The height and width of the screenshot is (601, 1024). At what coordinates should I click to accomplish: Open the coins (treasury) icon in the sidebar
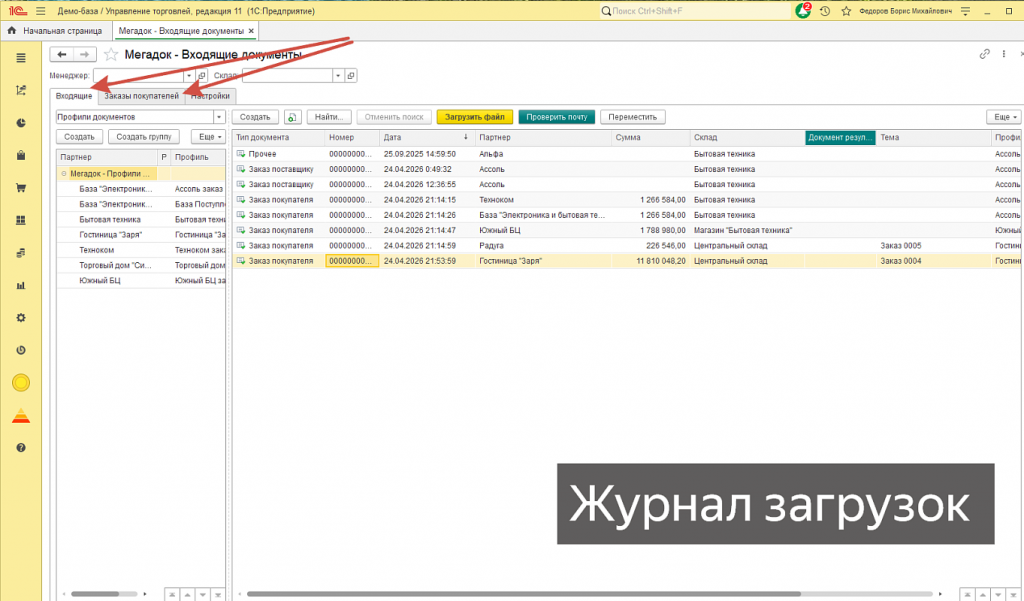point(21,253)
